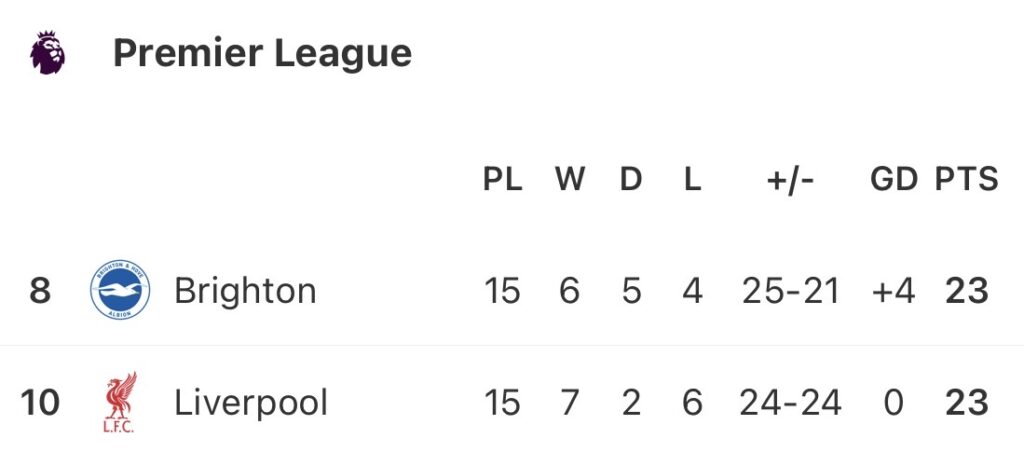Click the Liverpool club crest

coord(120,403)
